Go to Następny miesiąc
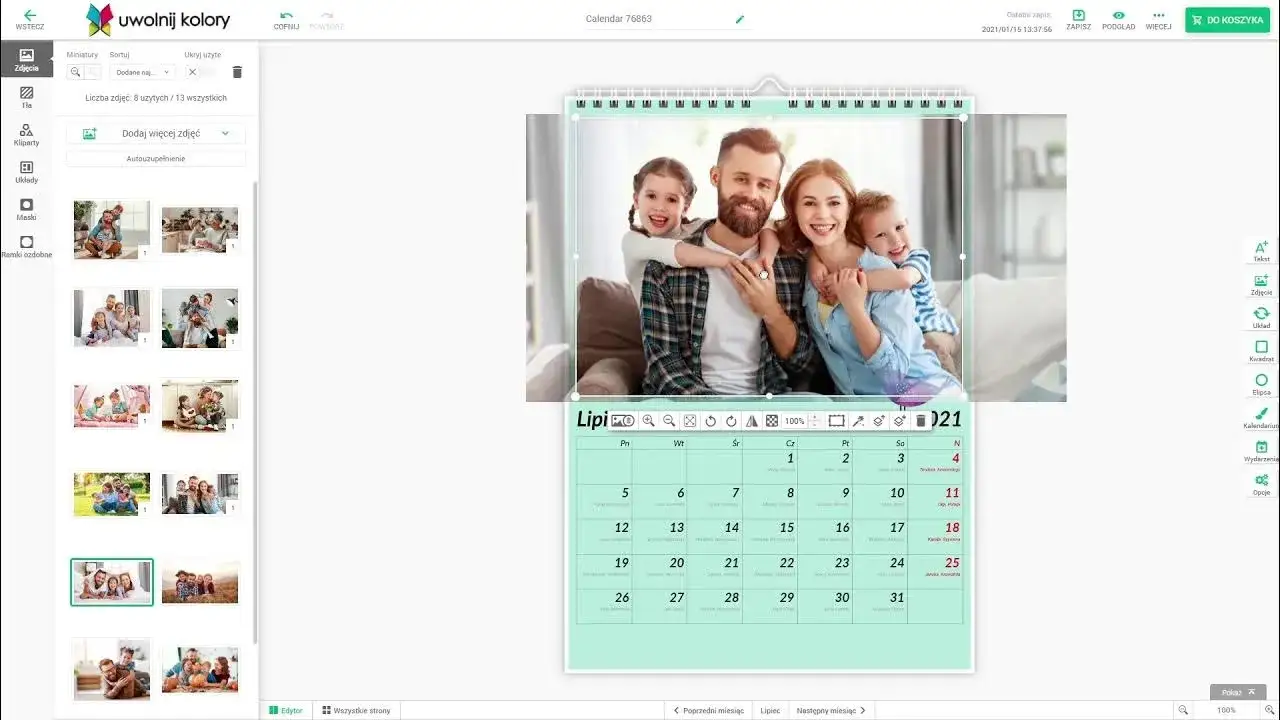This screenshot has width=1280, height=720. (830, 710)
